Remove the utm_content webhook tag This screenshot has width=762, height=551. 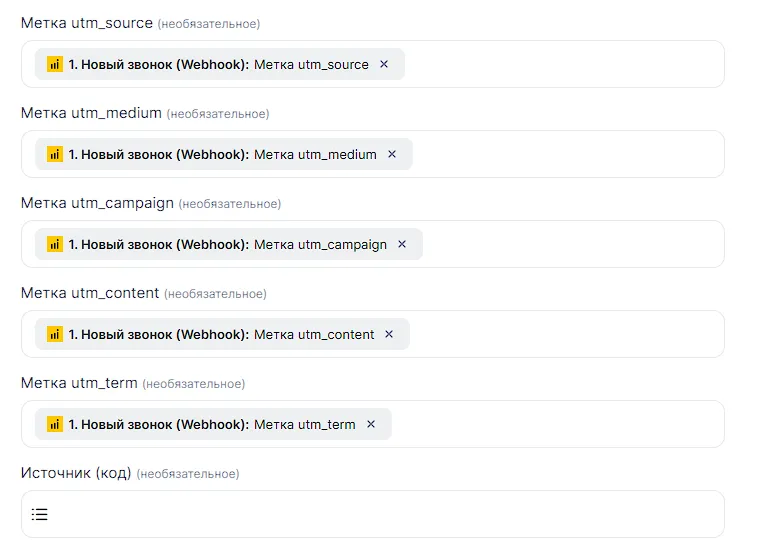point(389,334)
